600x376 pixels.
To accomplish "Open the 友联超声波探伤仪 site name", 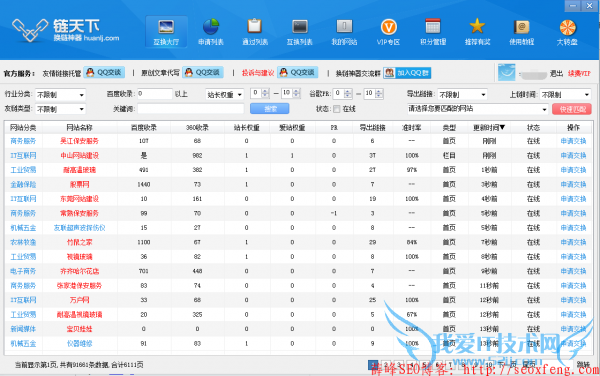I will pos(79,228).
